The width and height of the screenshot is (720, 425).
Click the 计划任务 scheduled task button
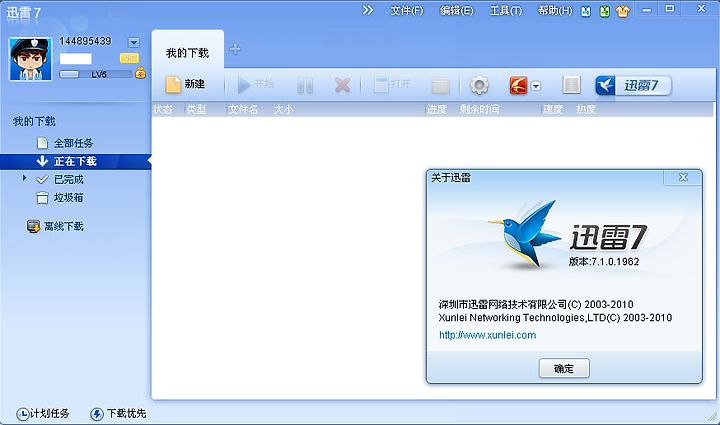point(43,414)
